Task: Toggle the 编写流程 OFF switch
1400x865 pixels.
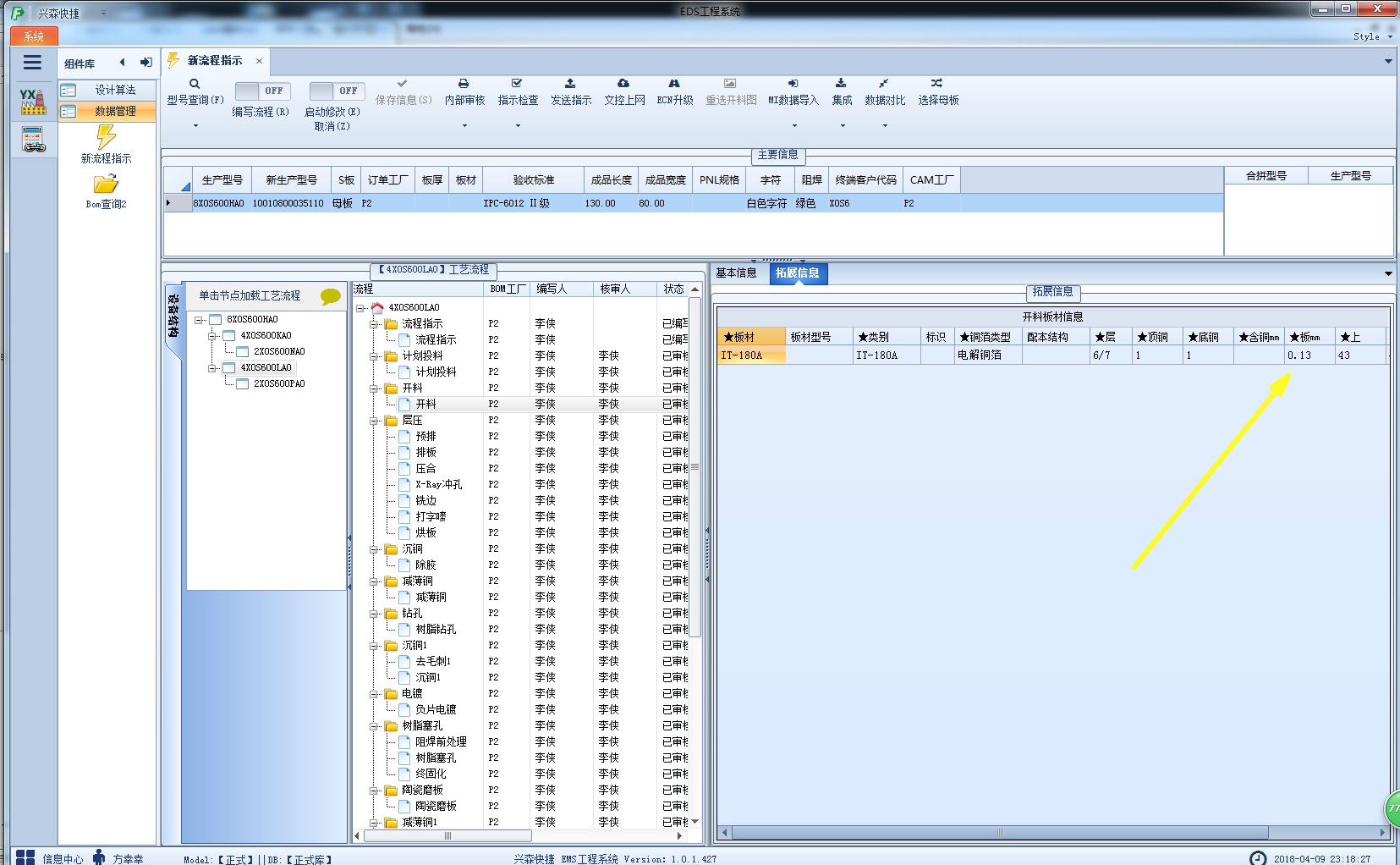Action: (263, 91)
